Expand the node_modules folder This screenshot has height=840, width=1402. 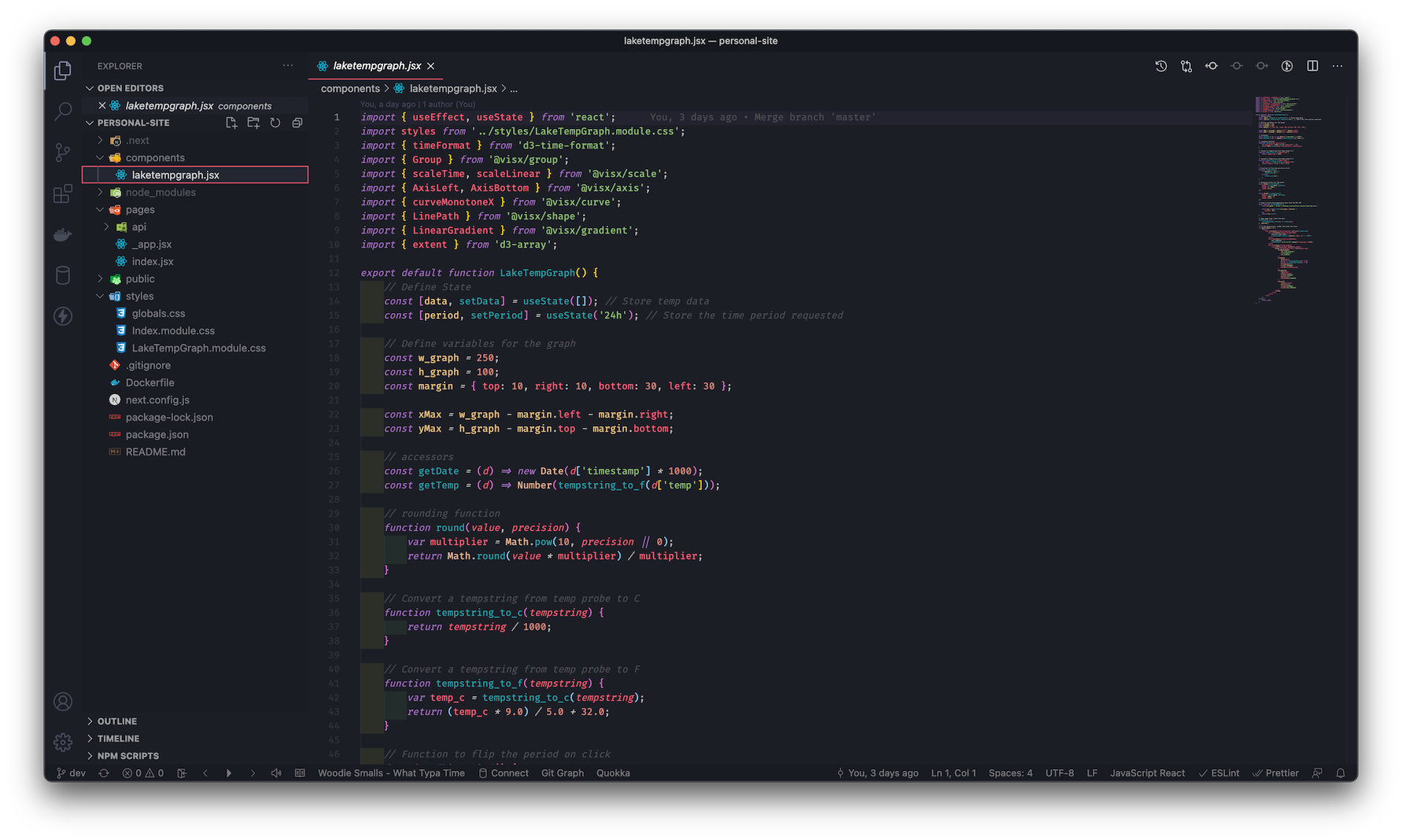pos(160,193)
